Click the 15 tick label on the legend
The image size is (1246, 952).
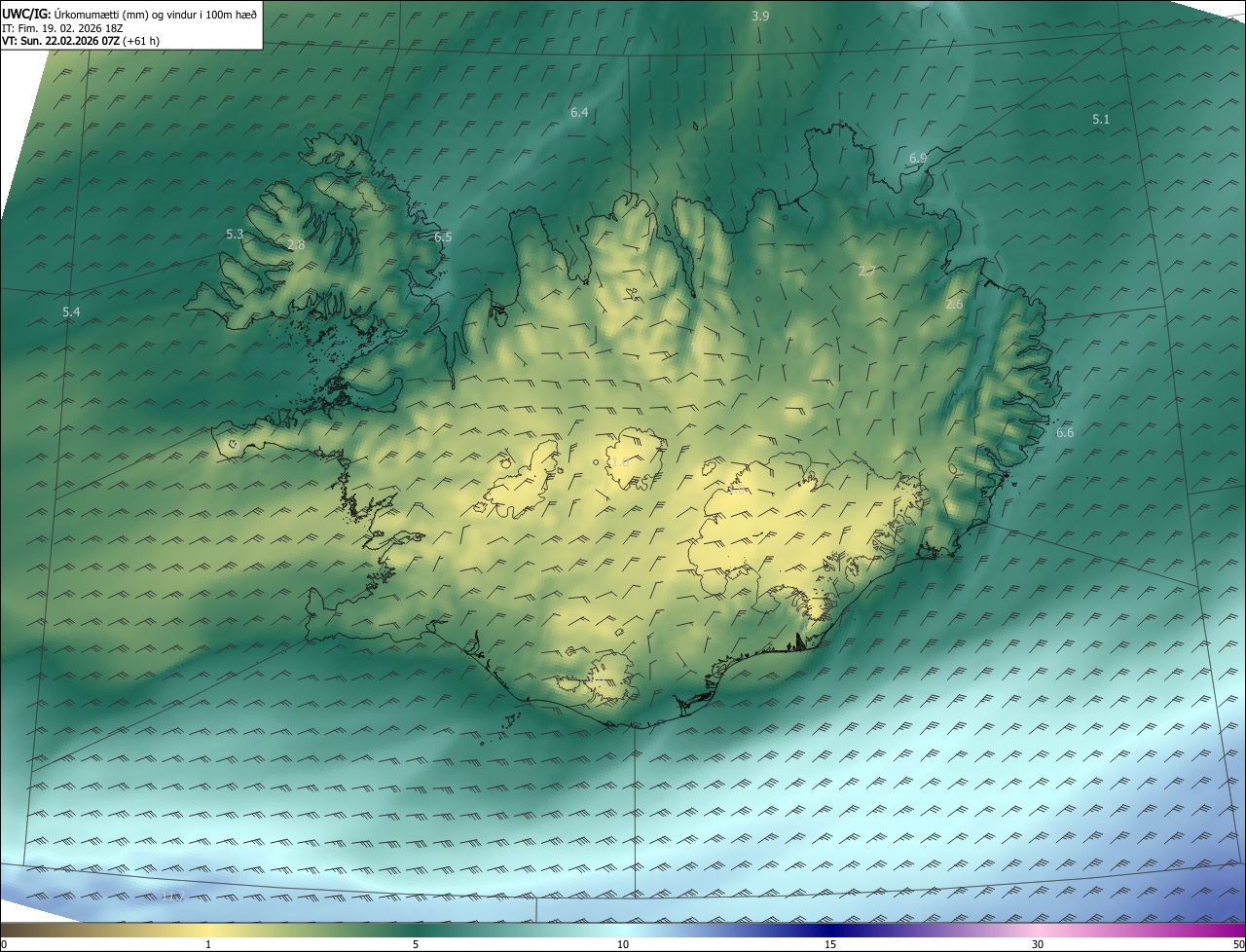830,944
